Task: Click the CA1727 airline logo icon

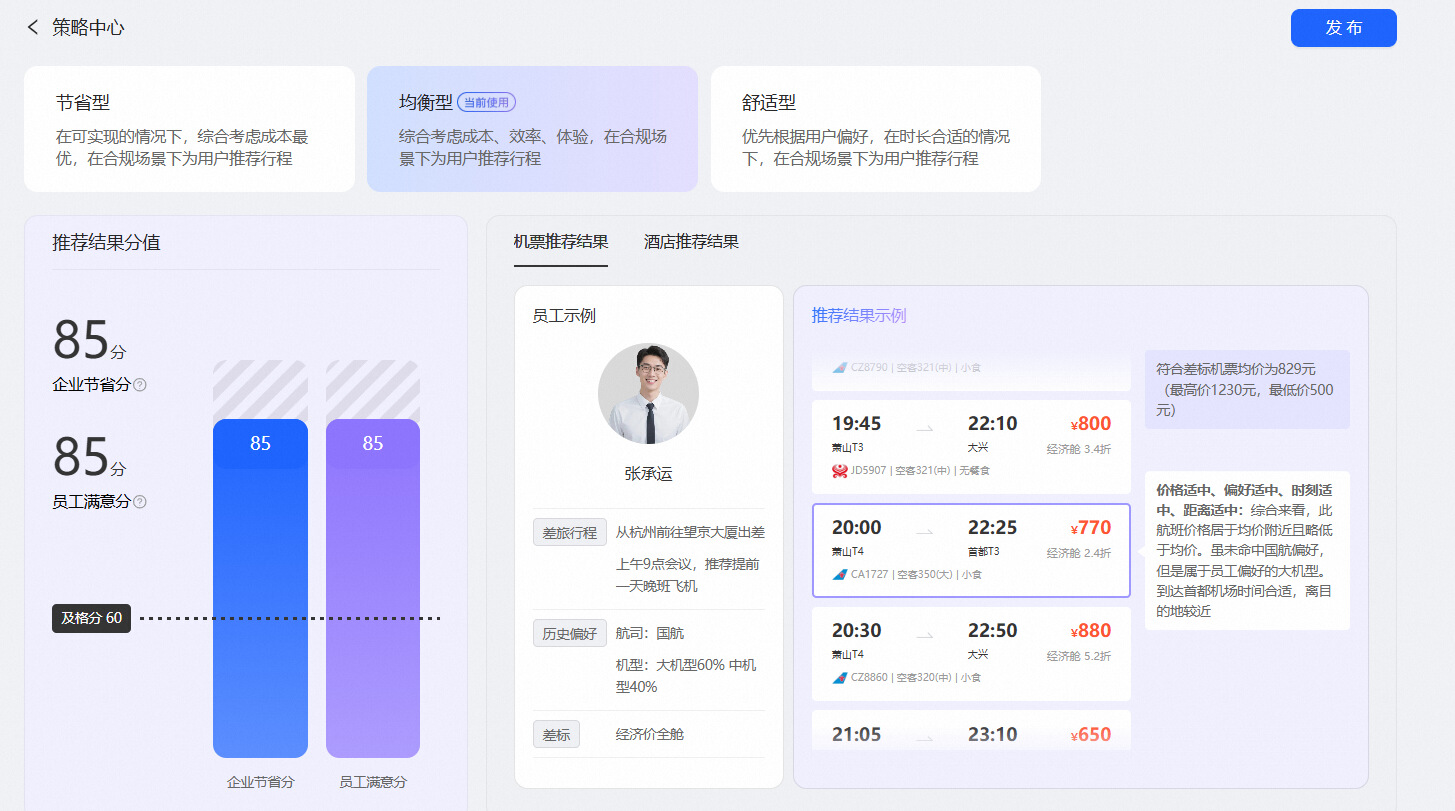Action: (x=839, y=574)
